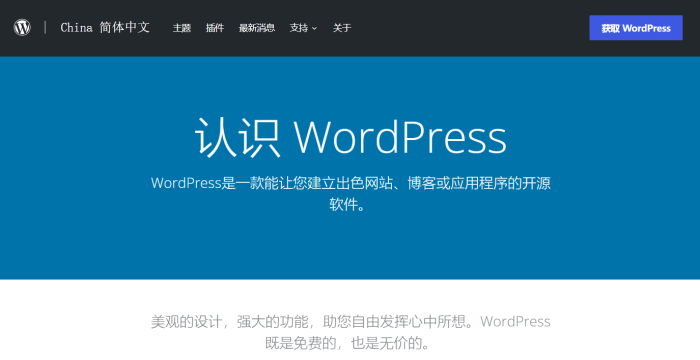The image size is (700, 360).
Task: Open the China 简体中文 site title
Action: coord(105,28)
